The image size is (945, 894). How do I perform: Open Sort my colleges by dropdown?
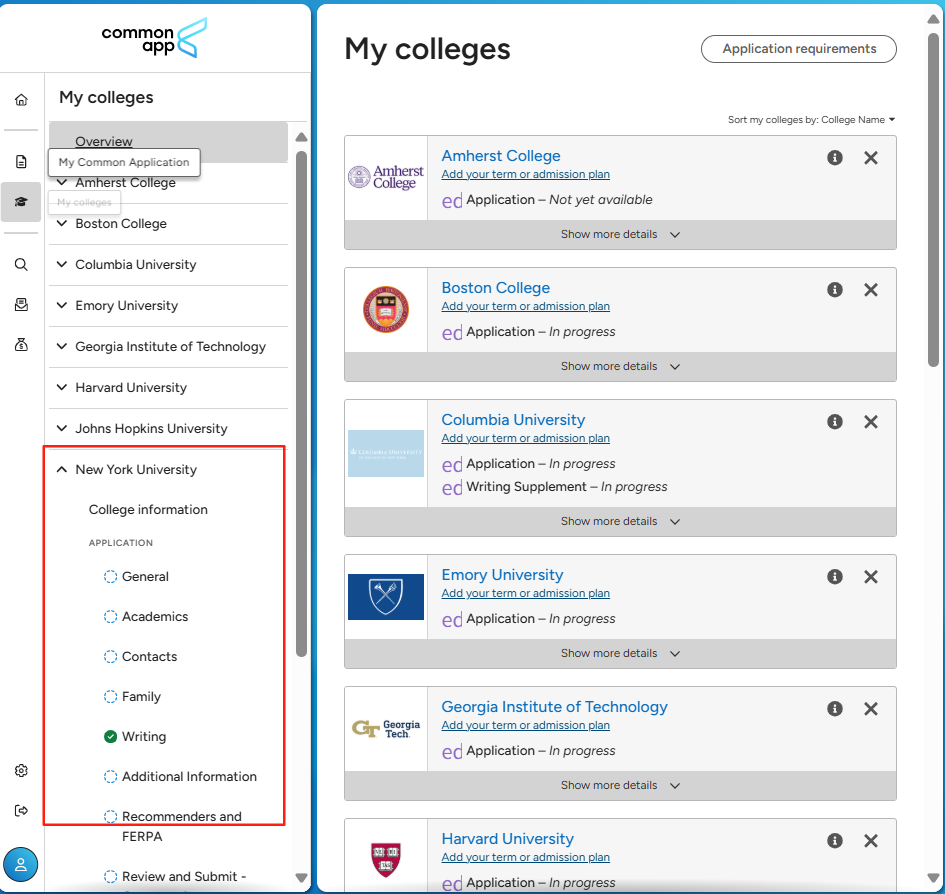point(811,120)
